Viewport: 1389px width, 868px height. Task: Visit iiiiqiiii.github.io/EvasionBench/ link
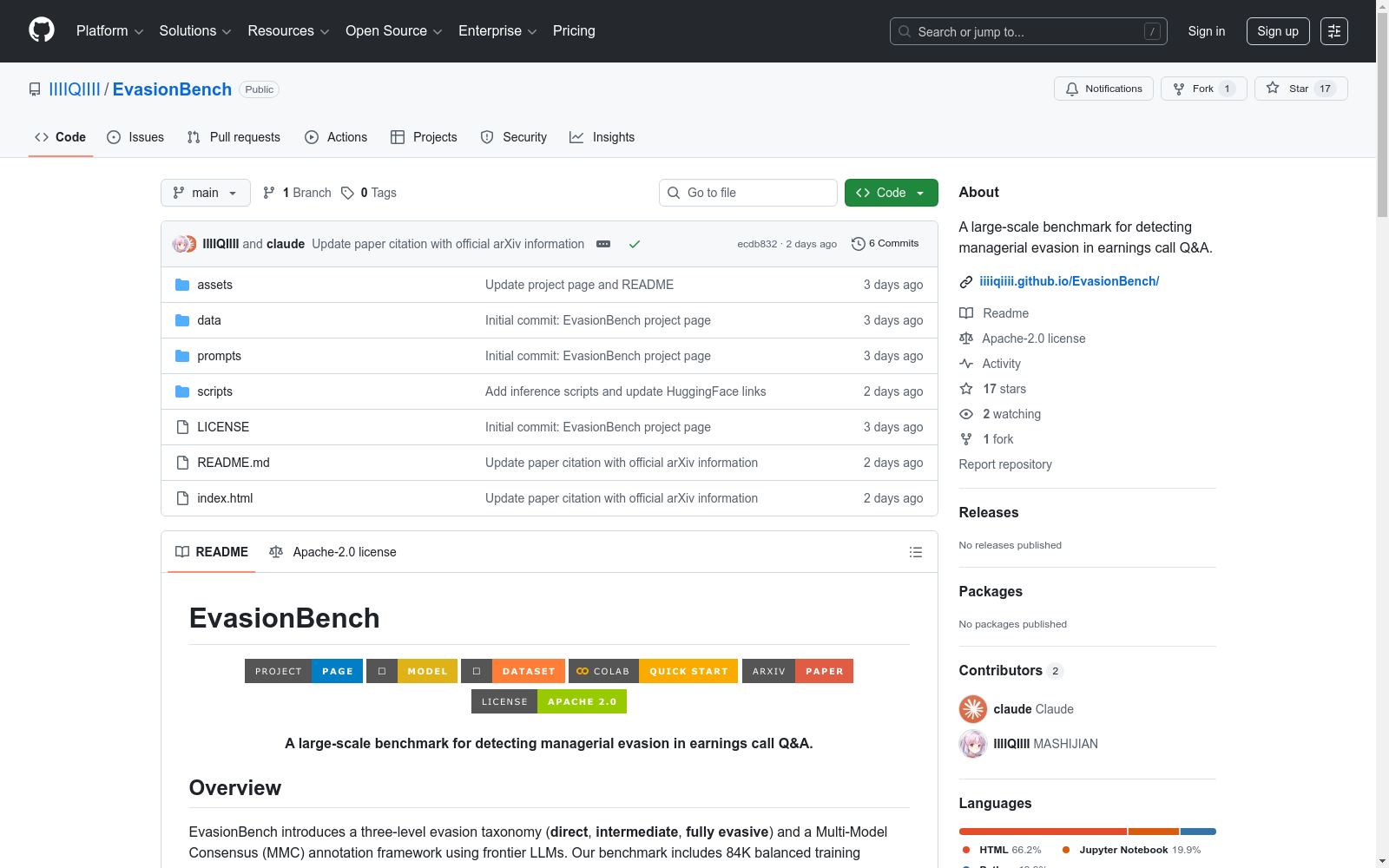tap(1070, 281)
